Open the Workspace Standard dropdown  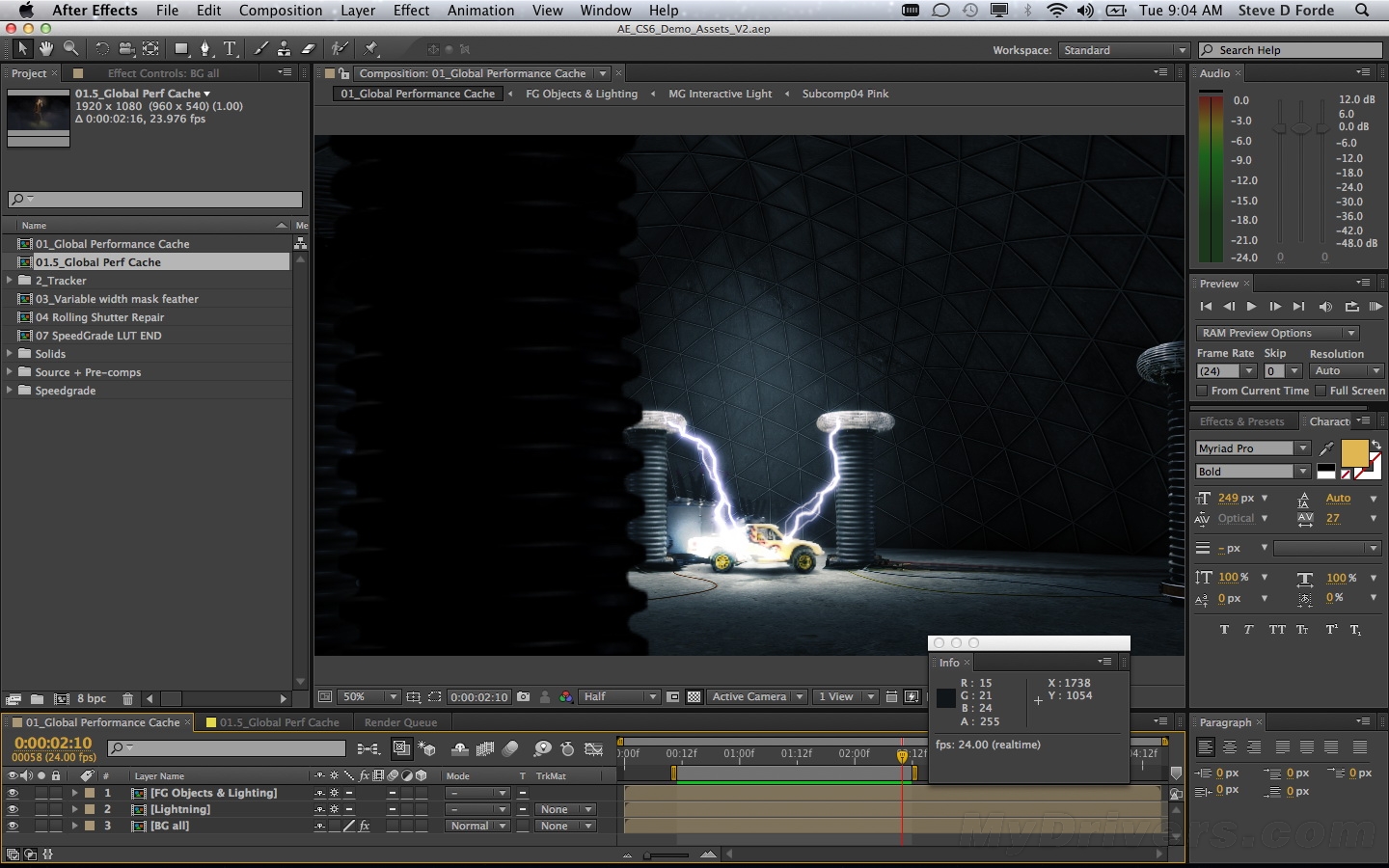click(x=1124, y=50)
